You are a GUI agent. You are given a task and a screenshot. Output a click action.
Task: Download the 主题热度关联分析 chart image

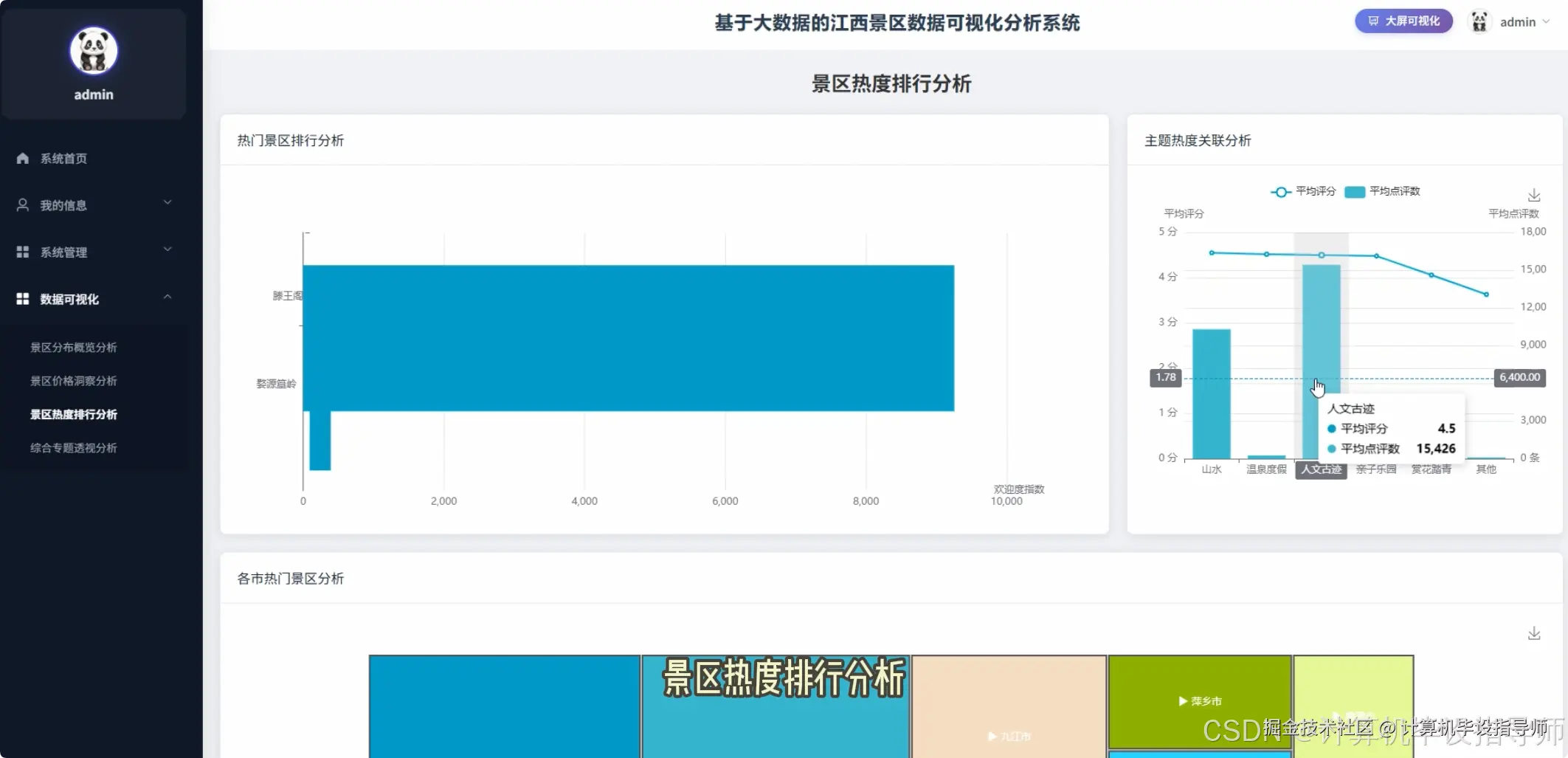point(1534,196)
